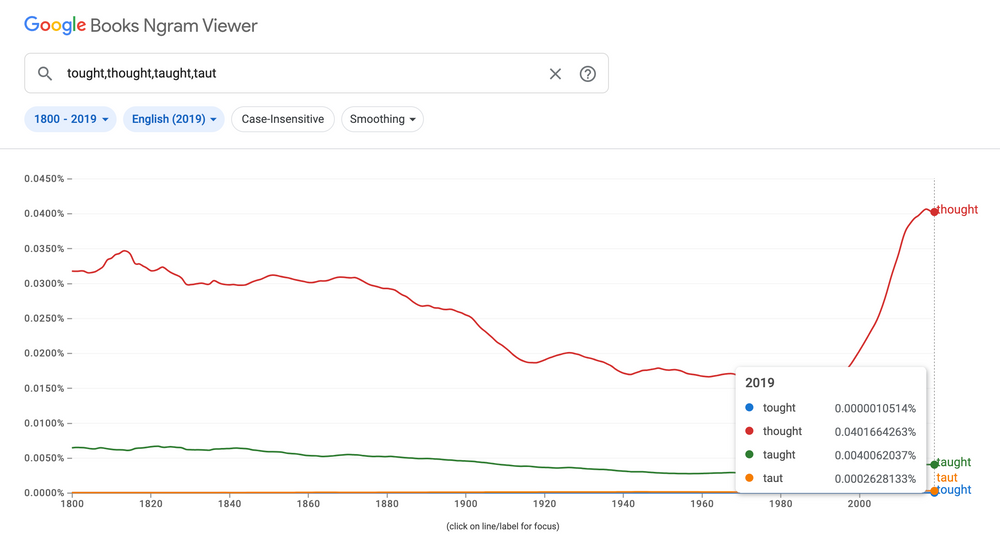Viewport: 1000px width, 534px height.
Task: Click into the ngram search text field
Action: [300, 74]
